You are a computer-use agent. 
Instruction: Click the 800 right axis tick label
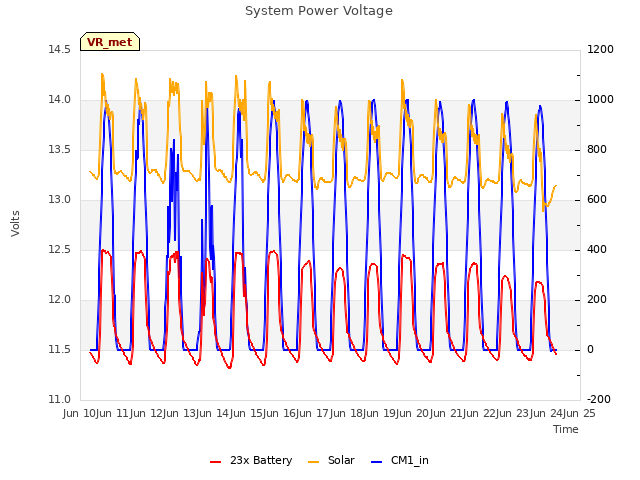(597, 149)
